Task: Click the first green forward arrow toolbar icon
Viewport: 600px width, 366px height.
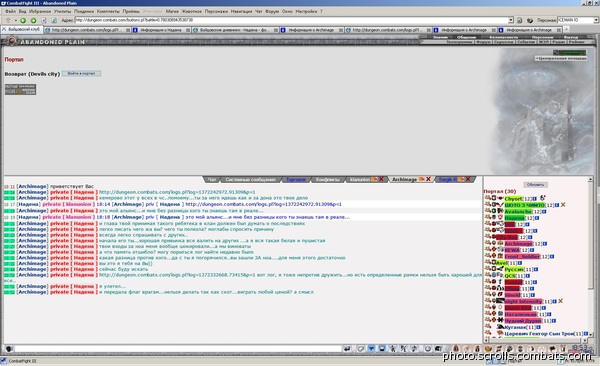Action: [23, 20]
